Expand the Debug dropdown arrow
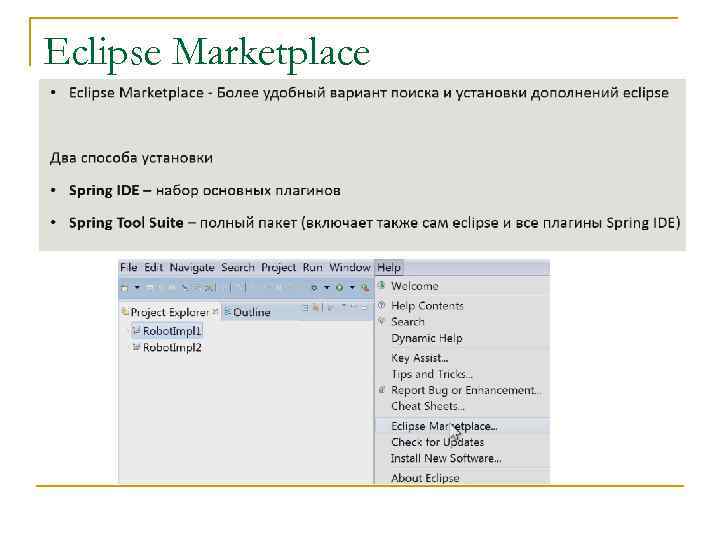720x540 pixels. (327, 287)
